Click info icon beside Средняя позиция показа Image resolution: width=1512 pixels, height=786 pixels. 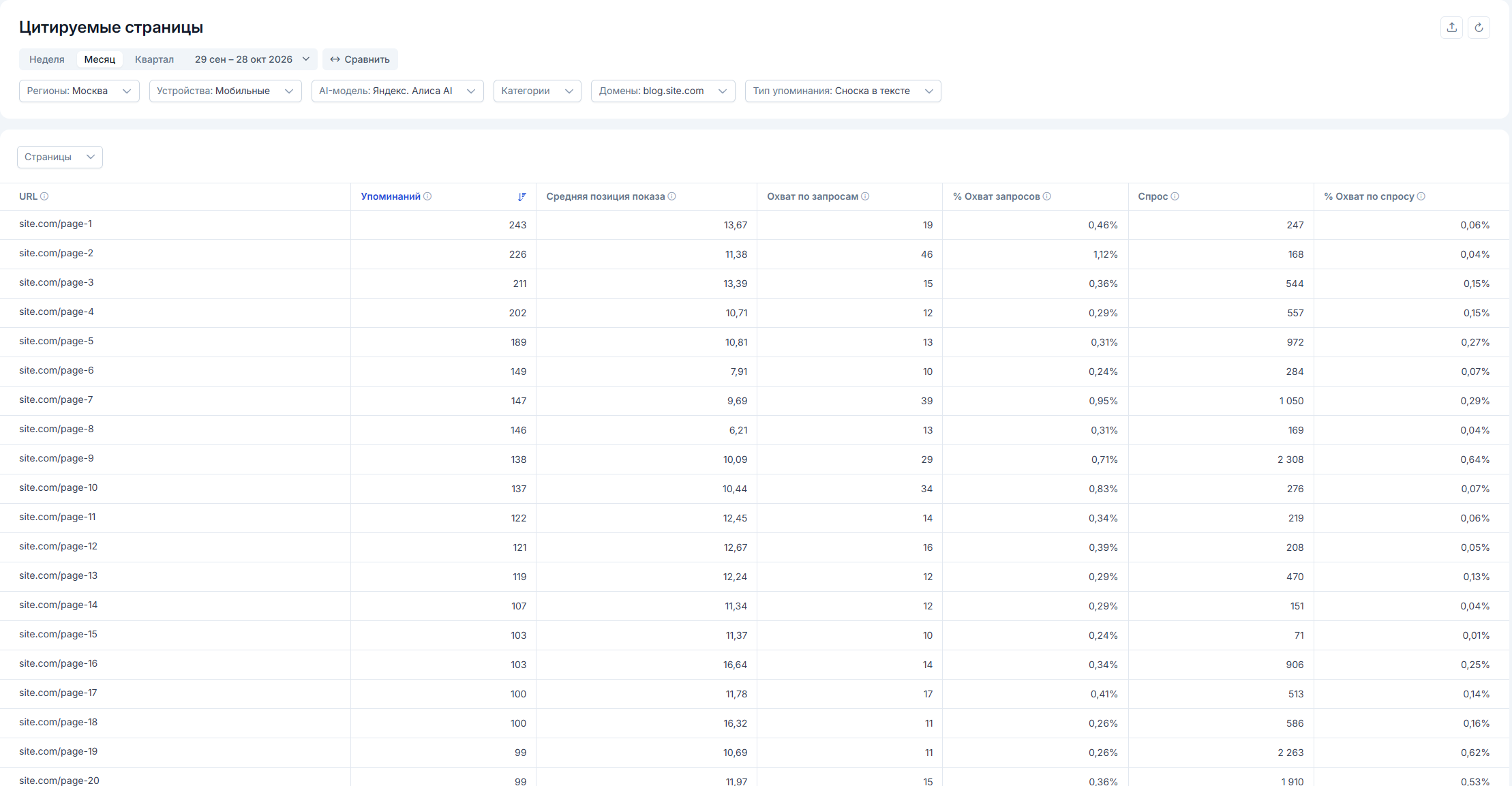(x=671, y=196)
